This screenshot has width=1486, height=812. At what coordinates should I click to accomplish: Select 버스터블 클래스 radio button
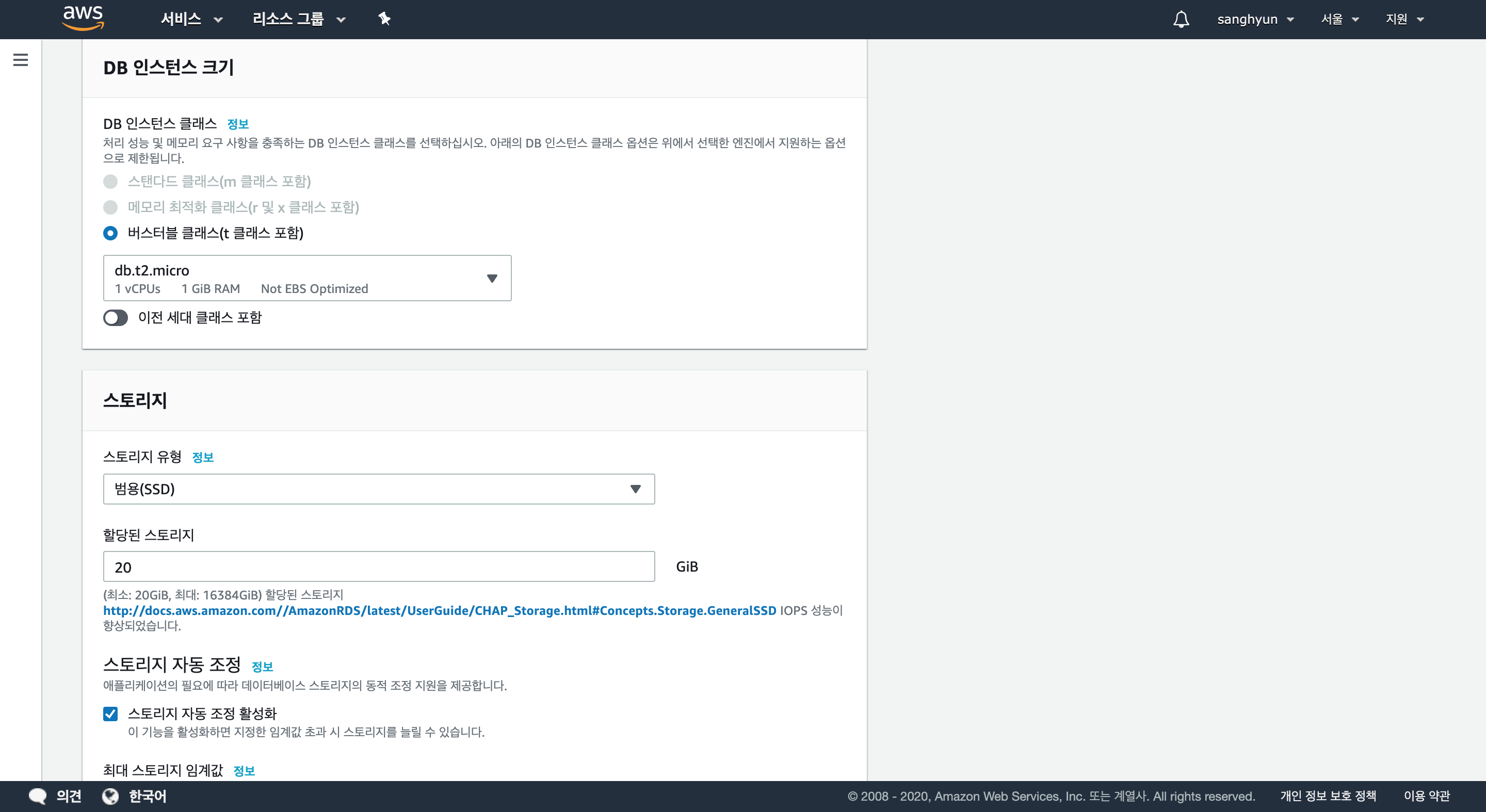110,233
